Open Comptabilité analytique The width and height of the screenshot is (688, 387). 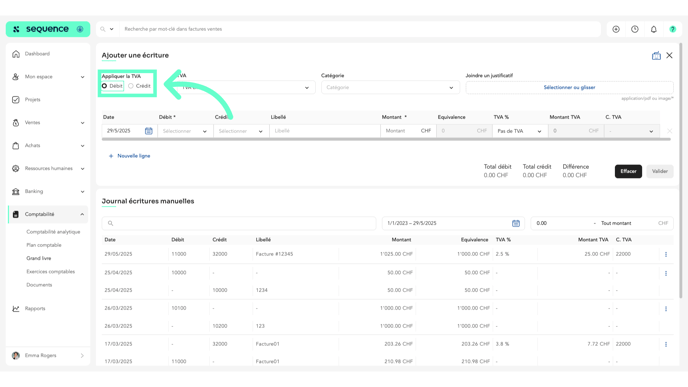coord(53,232)
